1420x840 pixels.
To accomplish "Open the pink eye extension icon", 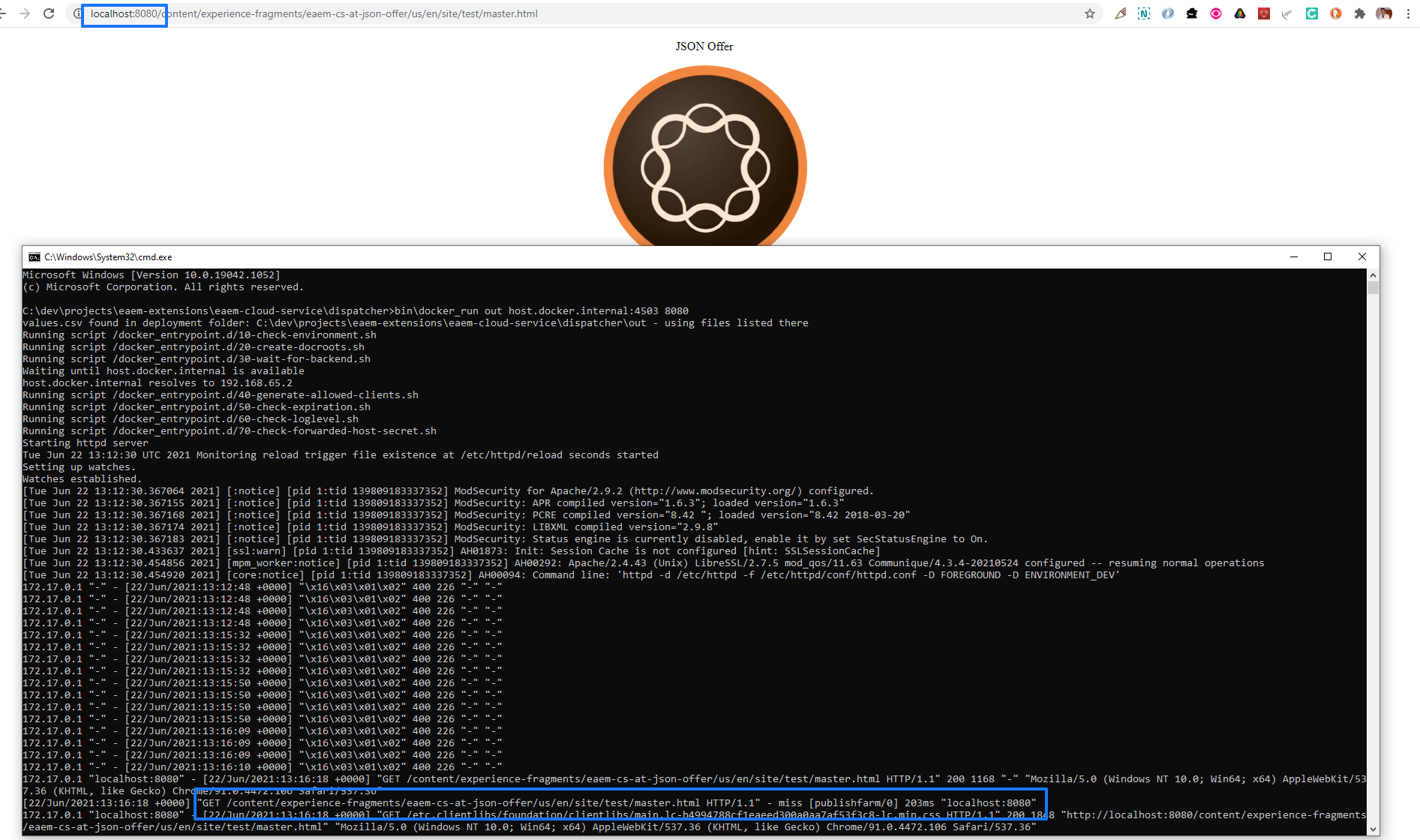I will (1216, 13).
